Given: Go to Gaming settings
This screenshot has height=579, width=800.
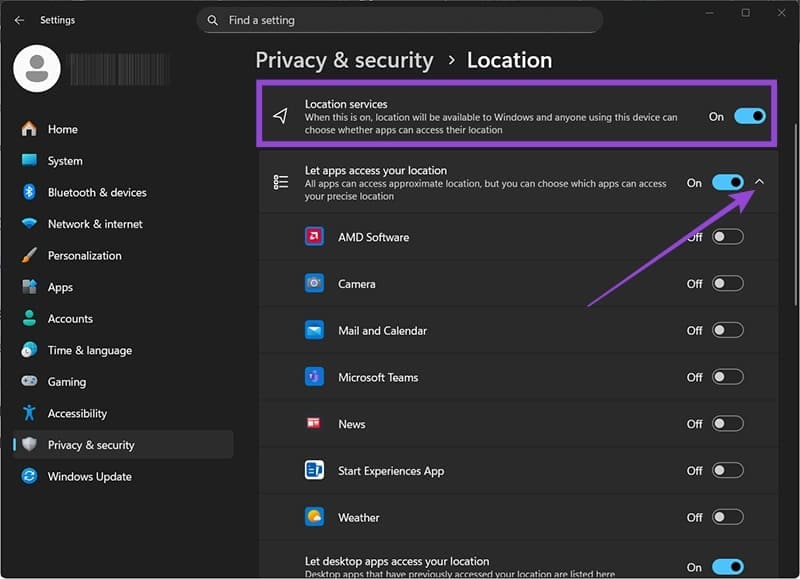Looking at the screenshot, I should tap(123, 381).
